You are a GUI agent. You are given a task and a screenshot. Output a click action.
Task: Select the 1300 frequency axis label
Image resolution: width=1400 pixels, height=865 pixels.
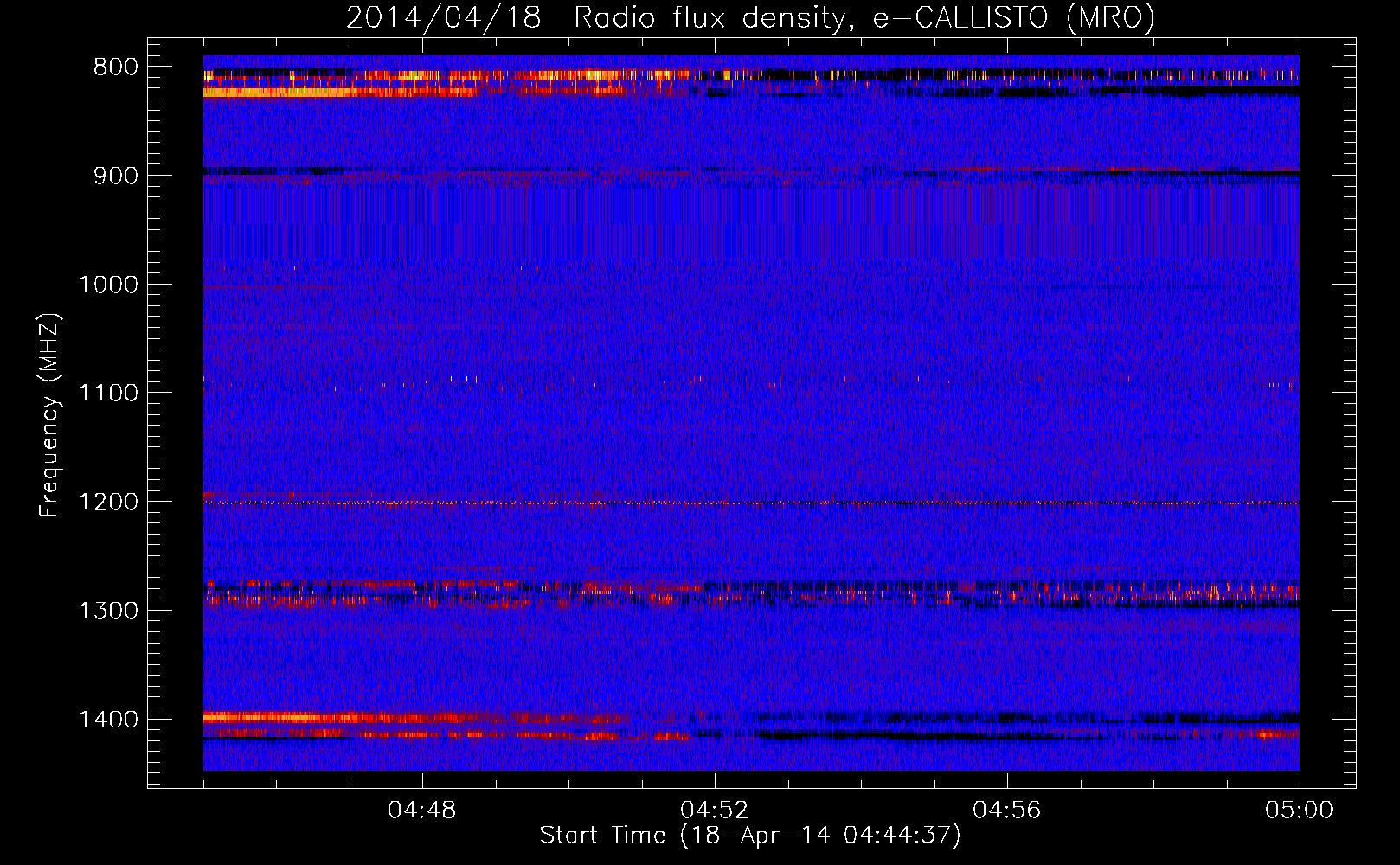[x=108, y=611]
